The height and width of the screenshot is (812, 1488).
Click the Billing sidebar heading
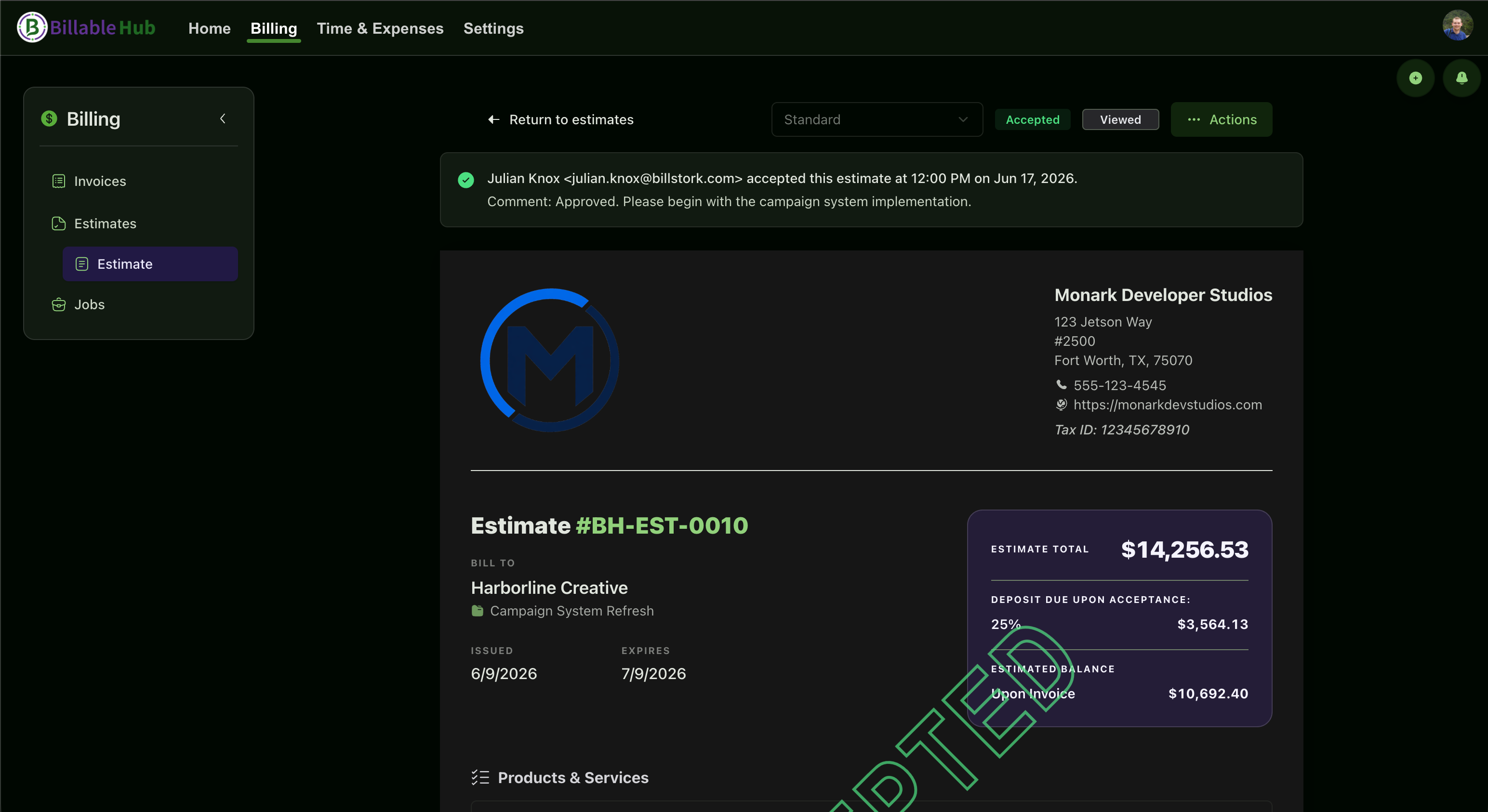tap(93, 118)
